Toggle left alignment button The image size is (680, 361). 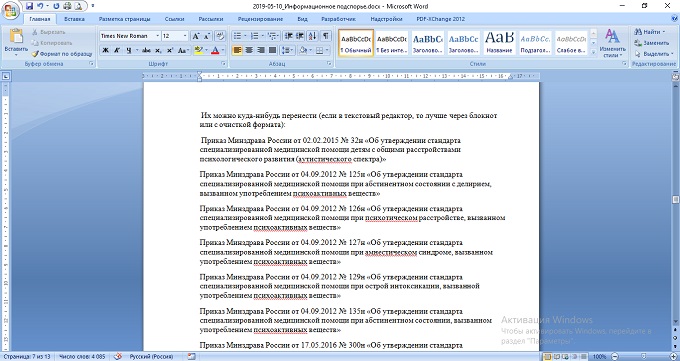(237, 50)
